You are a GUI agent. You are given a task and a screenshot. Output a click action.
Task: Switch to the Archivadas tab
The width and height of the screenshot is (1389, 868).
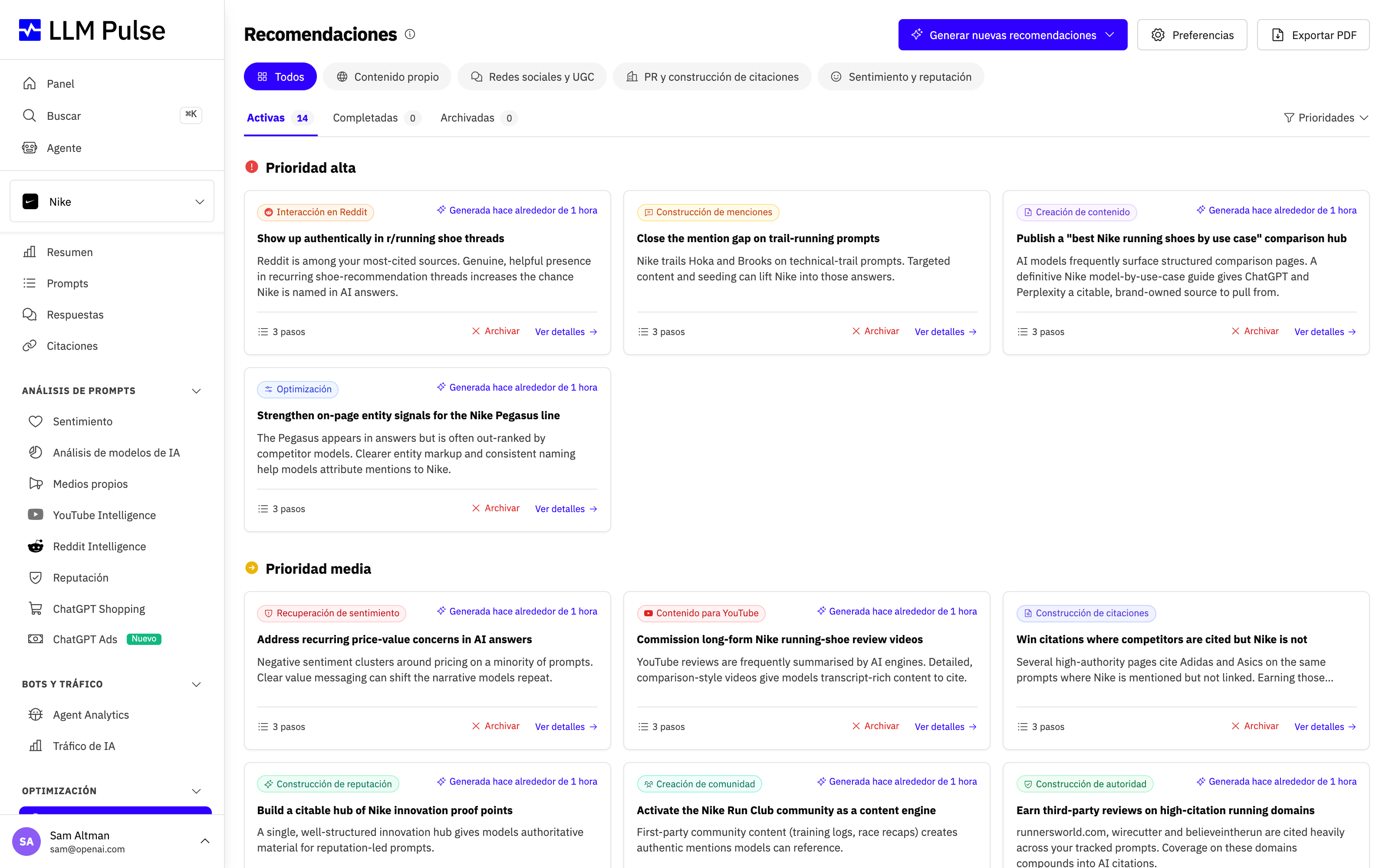[x=479, y=118]
